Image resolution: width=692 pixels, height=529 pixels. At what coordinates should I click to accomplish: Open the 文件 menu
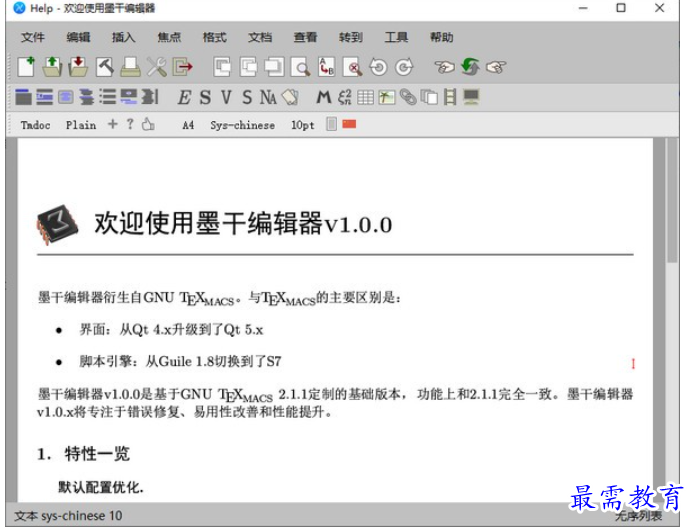33,38
